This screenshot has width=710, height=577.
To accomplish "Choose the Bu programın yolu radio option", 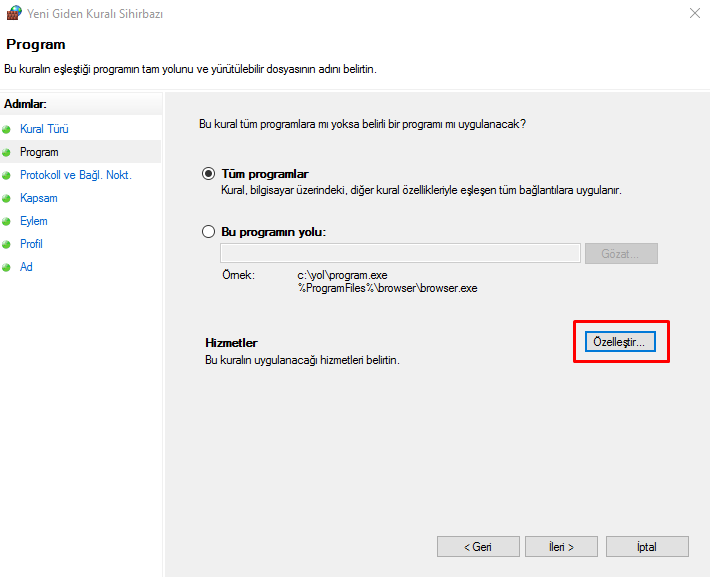I will [x=208, y=231].
